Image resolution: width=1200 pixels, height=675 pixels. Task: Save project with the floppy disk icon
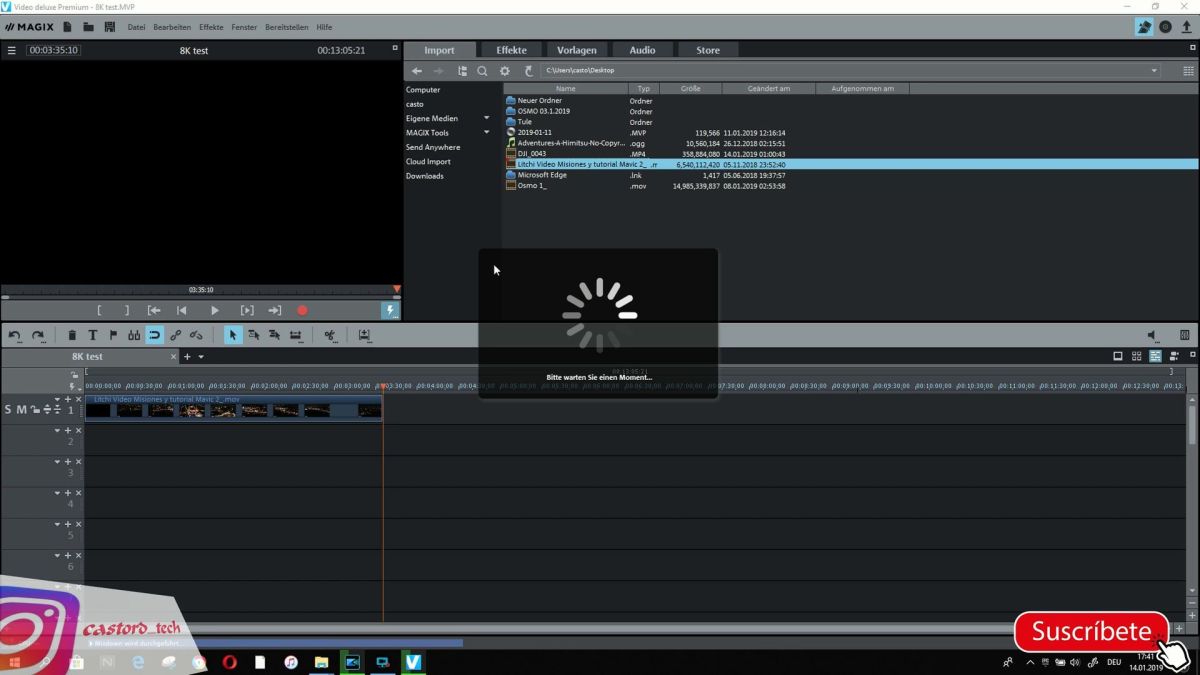tap(109, 27)
